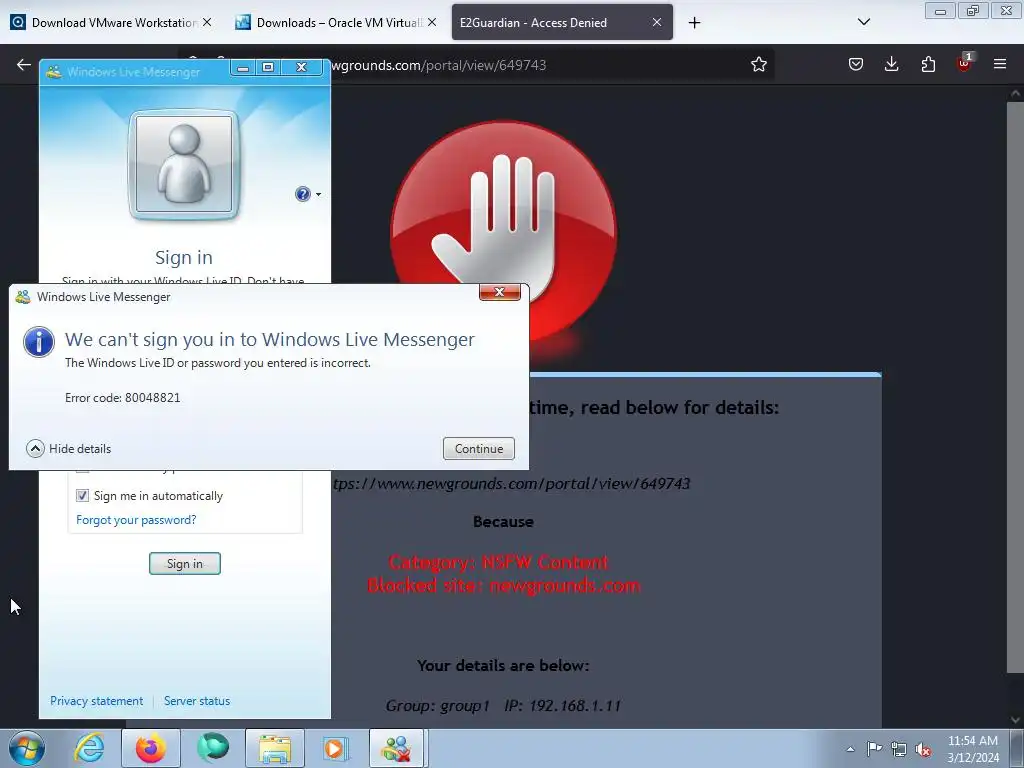Open the help dropdown arrow in Messenger
The height and width of the screenshot is (768, 1024).
319,195
